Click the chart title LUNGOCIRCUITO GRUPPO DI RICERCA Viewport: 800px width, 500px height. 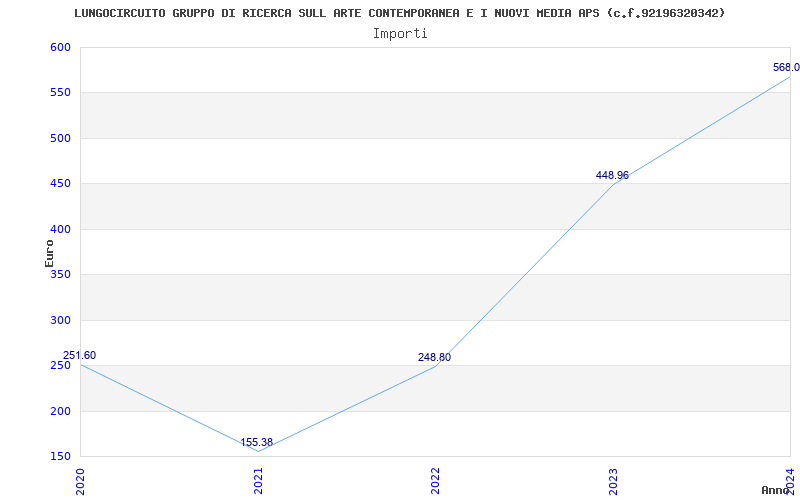click(399, 13)
